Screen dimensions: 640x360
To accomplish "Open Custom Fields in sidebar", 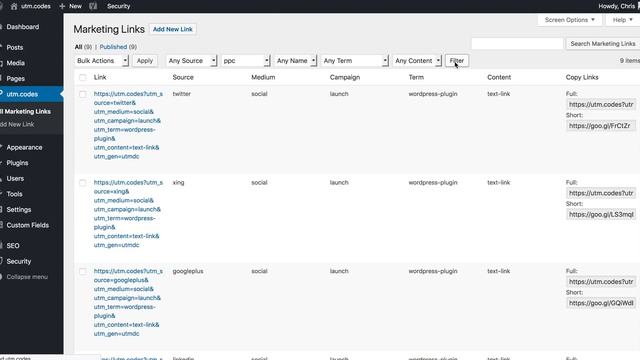I will 27,225.
